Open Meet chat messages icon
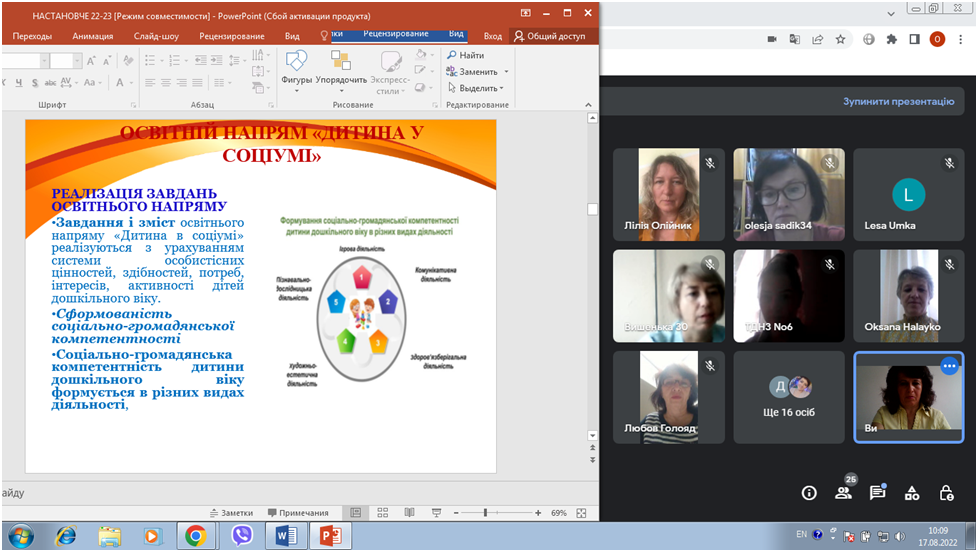The image size is (978, 552). click(878, 493)
